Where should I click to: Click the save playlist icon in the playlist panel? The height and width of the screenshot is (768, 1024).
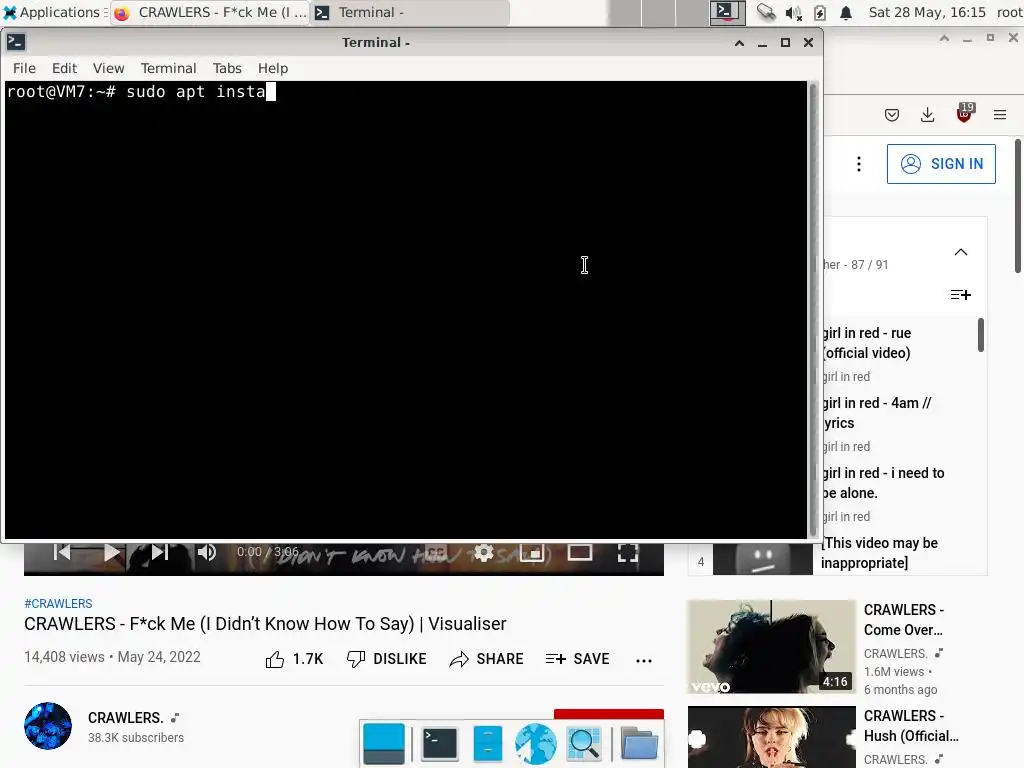pos(961,295)
